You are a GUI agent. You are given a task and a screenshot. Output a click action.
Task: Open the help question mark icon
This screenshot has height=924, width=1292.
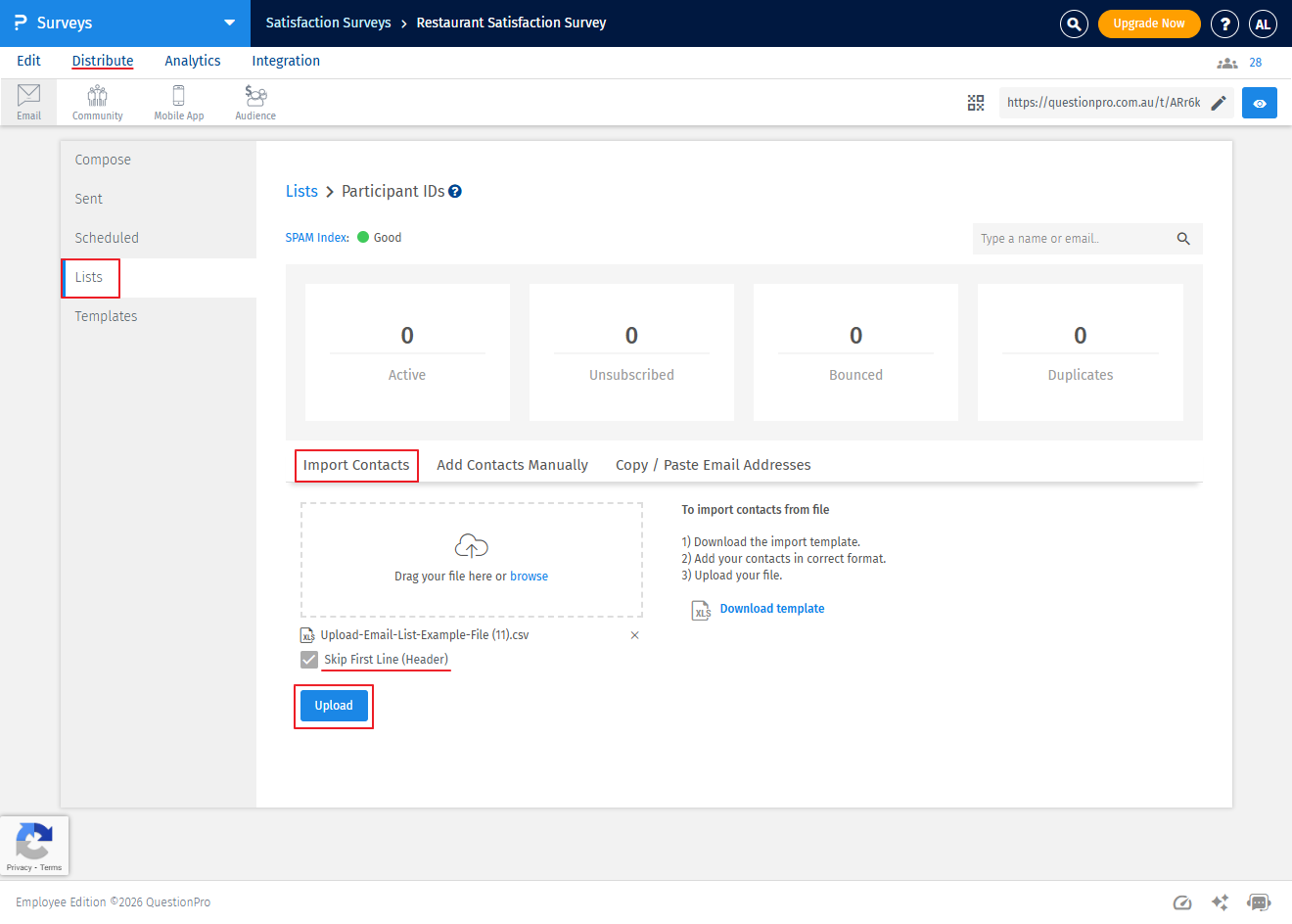[x=1224, y=23]
